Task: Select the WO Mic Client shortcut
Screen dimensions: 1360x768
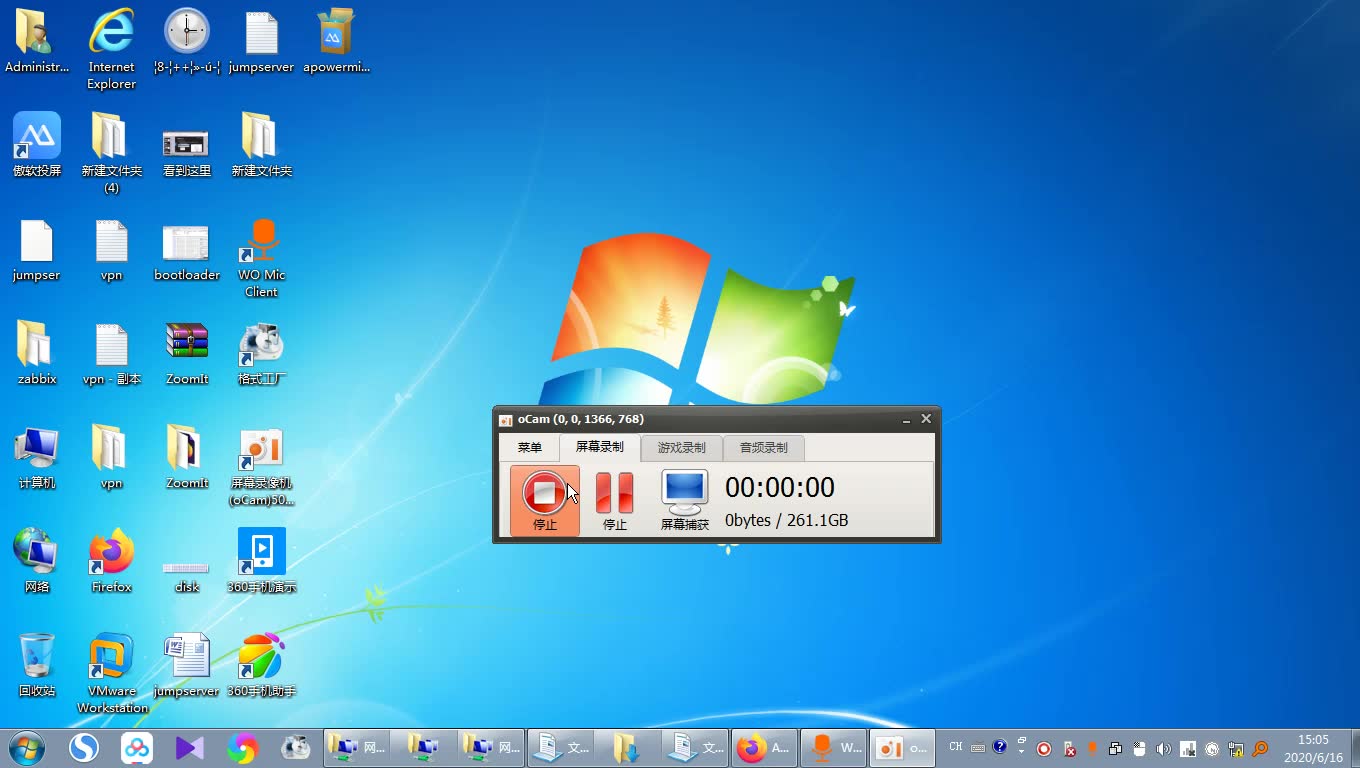Action: point(262,258)
